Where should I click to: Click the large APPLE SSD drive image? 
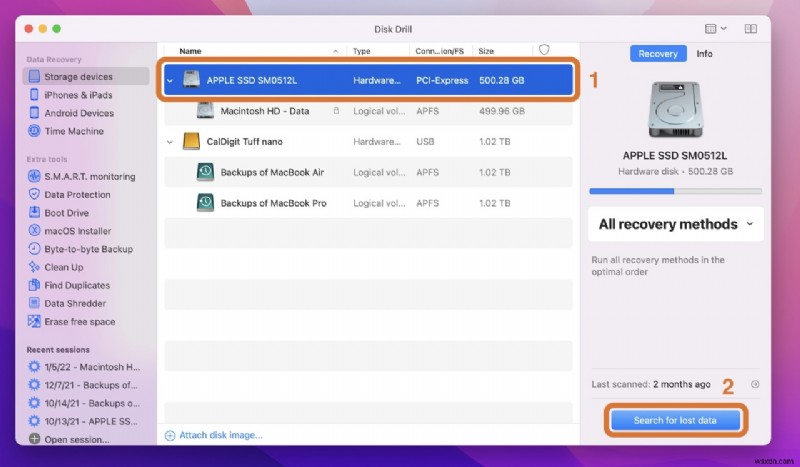[675, 111]
